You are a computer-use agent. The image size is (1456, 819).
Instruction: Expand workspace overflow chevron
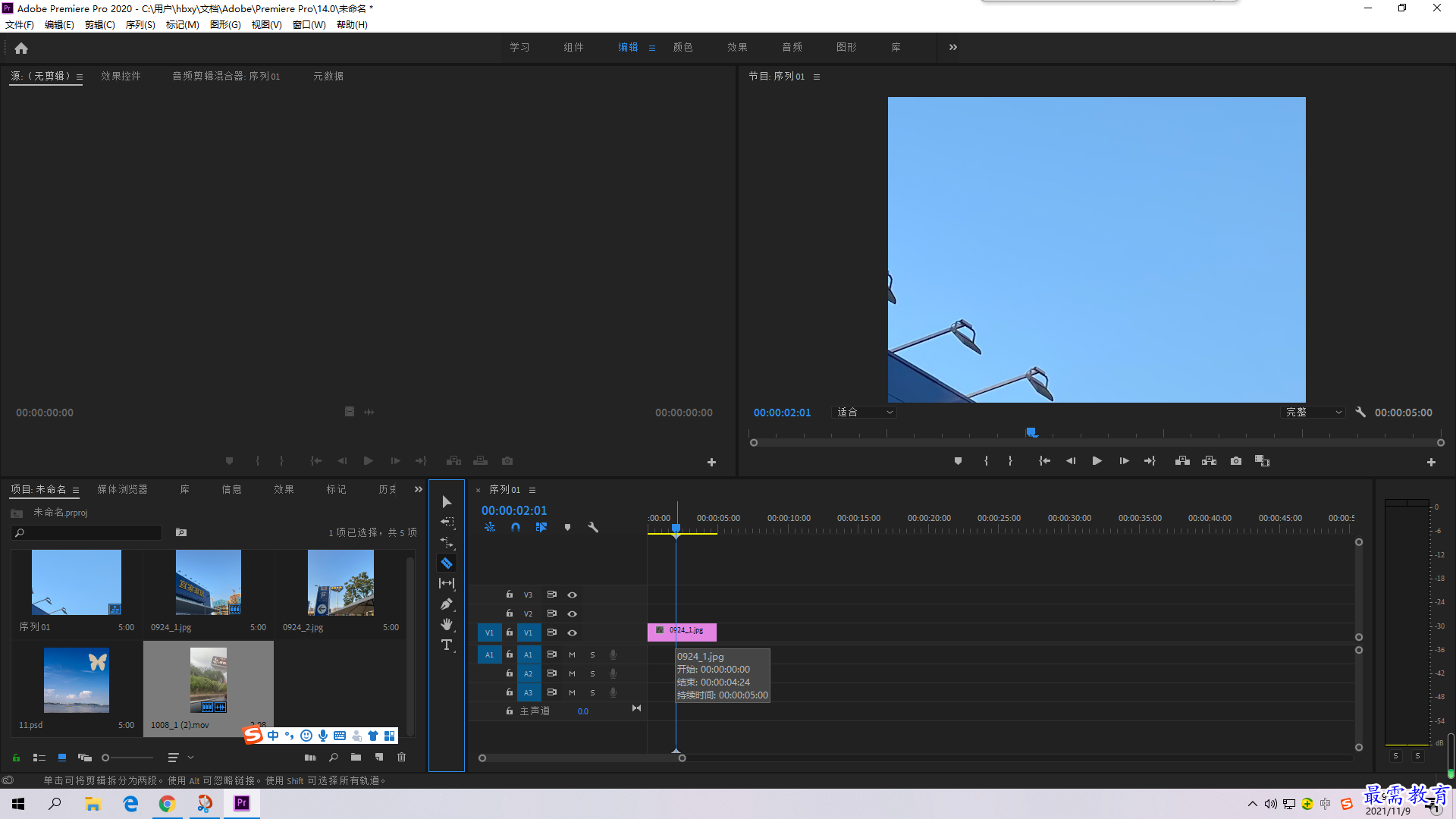click(953, 47)
